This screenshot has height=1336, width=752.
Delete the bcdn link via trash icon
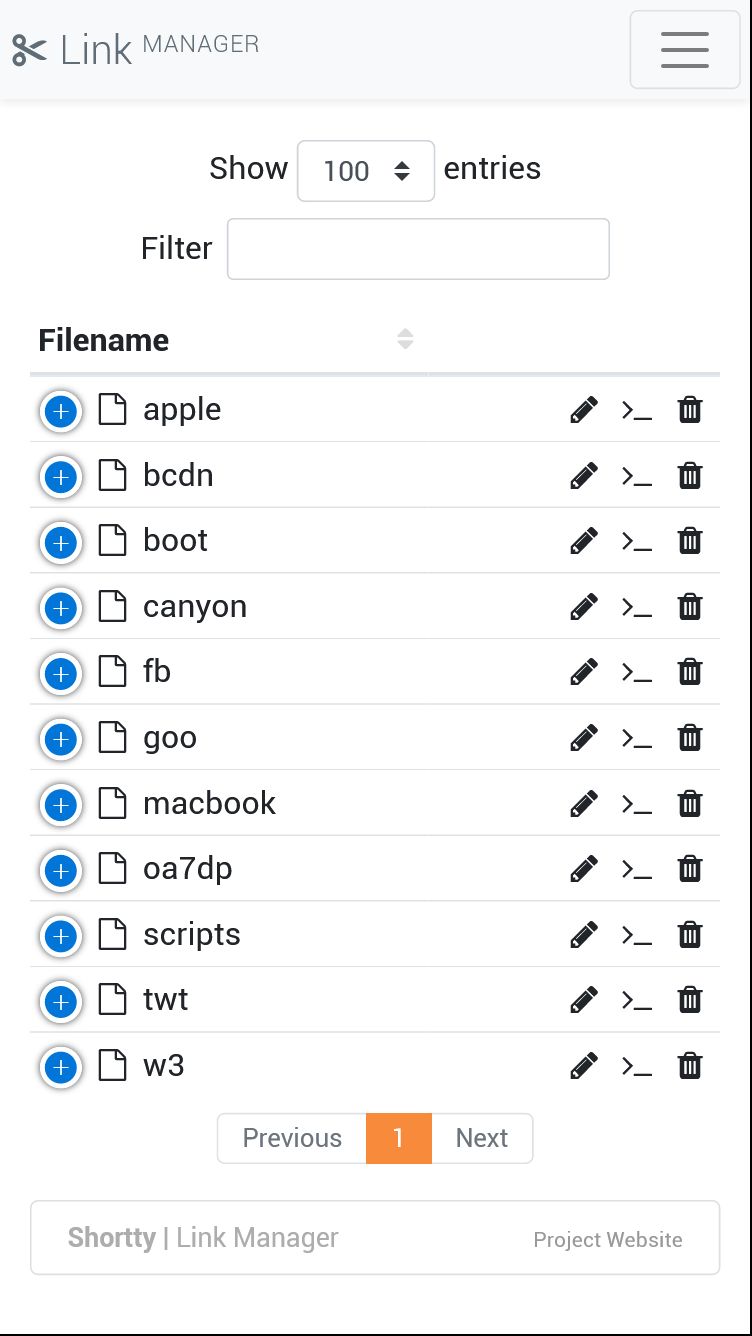(x=690, y=476)
